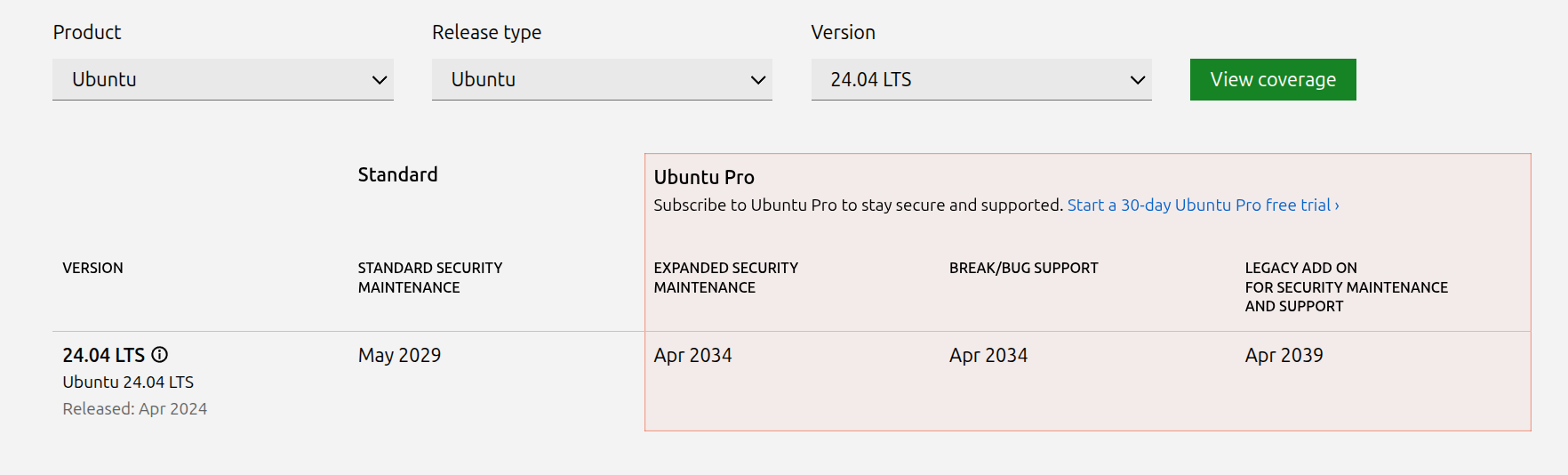Click the Legacy Add On column header
Image resolution: width=1568 pixels, height=475 pixels.
1345,286
